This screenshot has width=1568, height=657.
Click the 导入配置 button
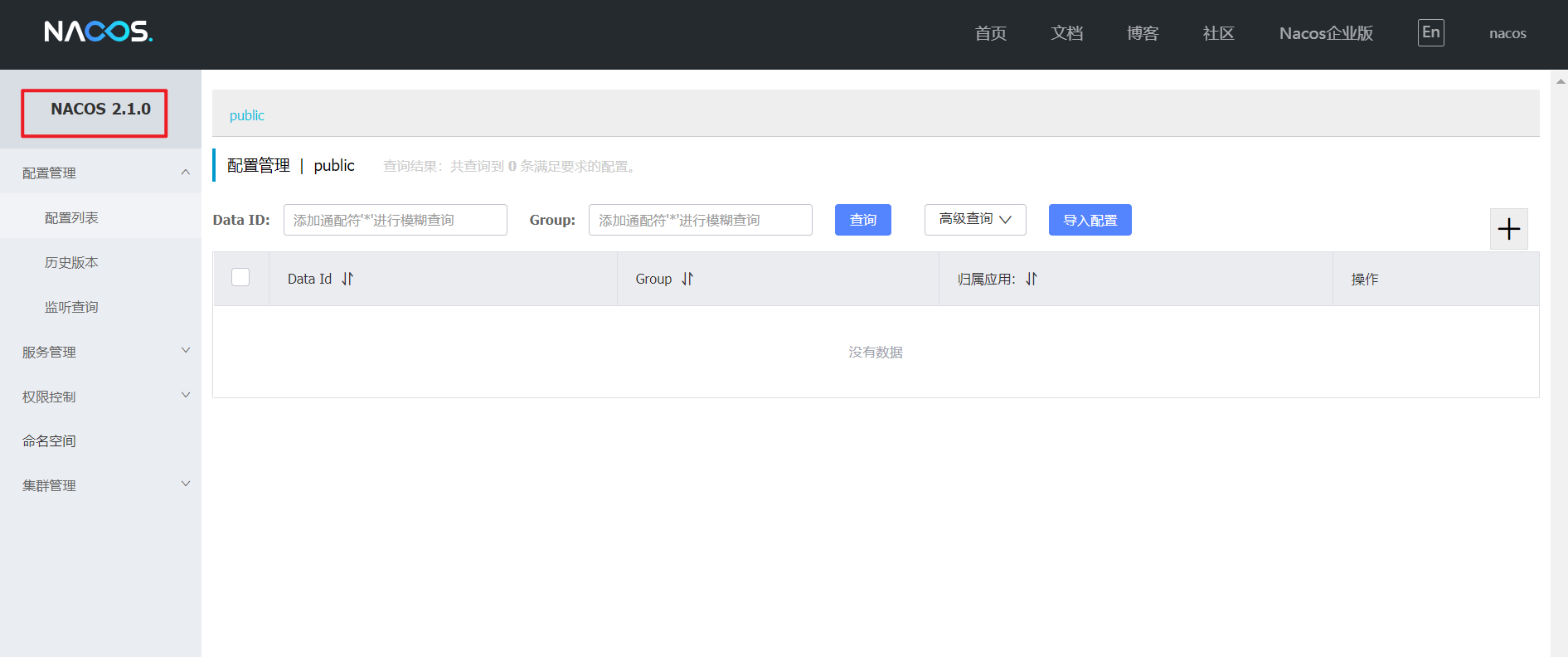click(1090, 220)
